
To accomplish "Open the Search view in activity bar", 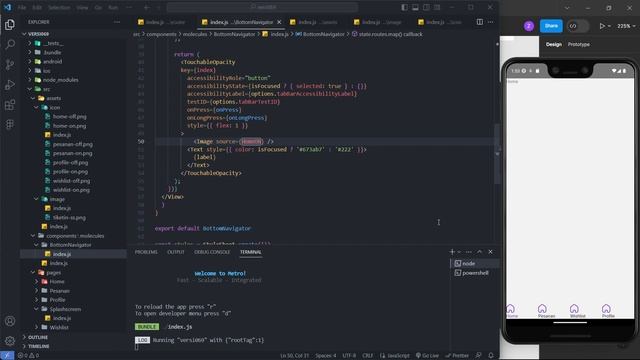I will point(10,44).
